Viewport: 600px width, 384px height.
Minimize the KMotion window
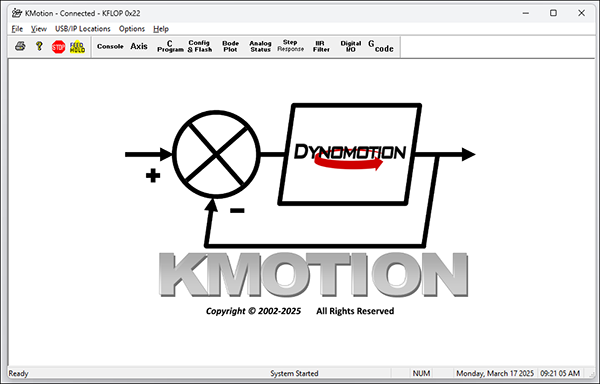point(526,13)
